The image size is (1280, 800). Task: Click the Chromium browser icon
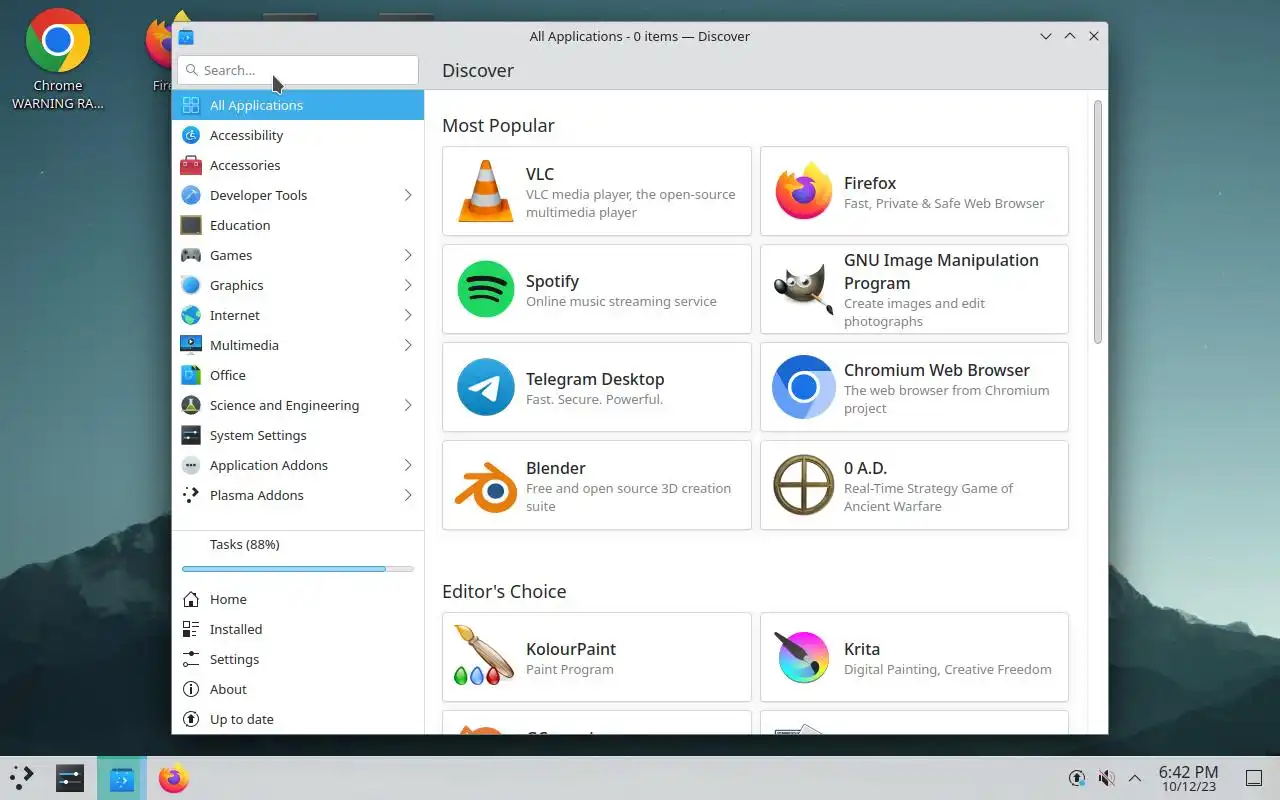[804, 387]
